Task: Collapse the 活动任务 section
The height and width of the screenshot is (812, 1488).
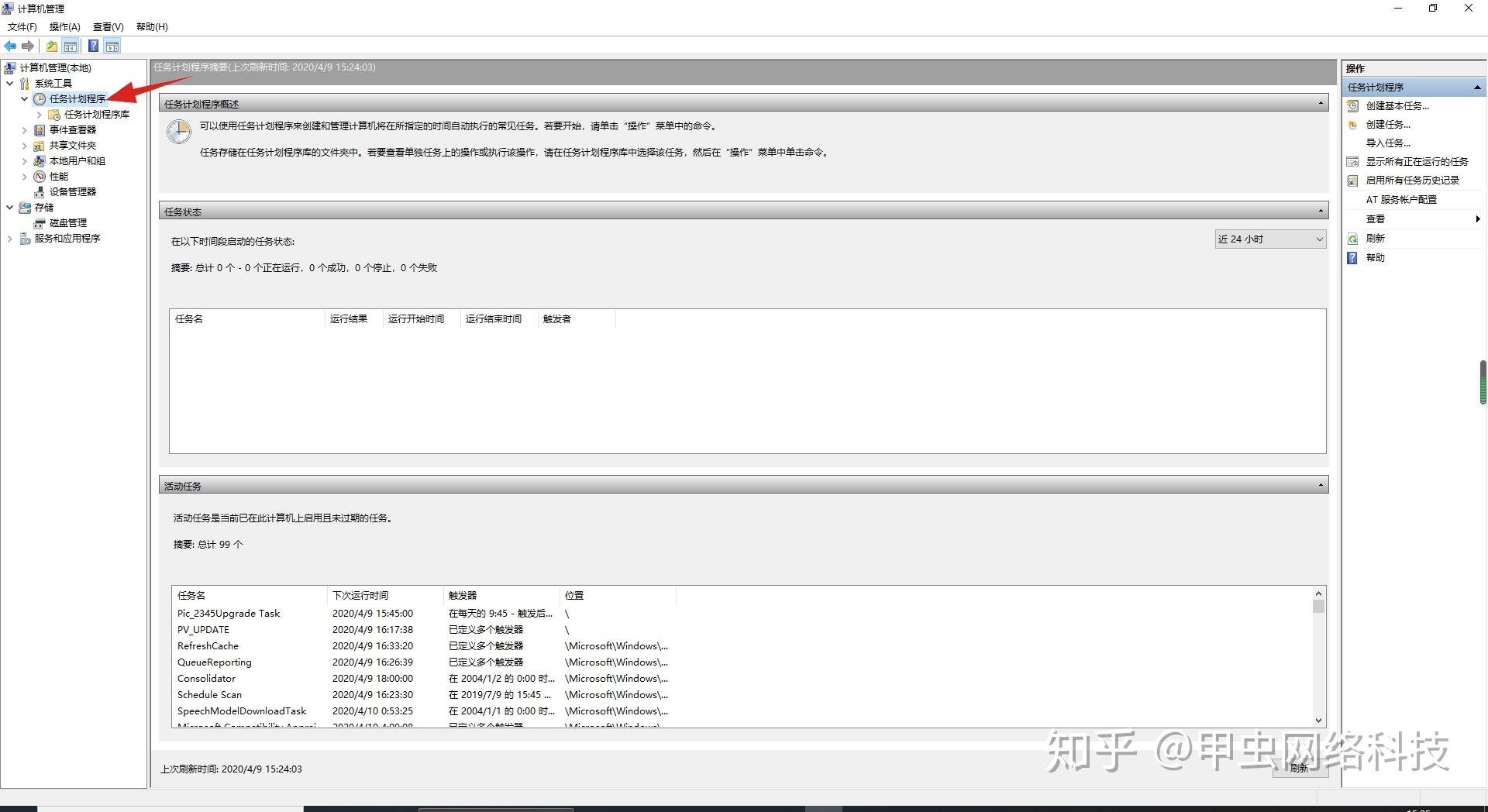Action: (x=1321, y=485)
